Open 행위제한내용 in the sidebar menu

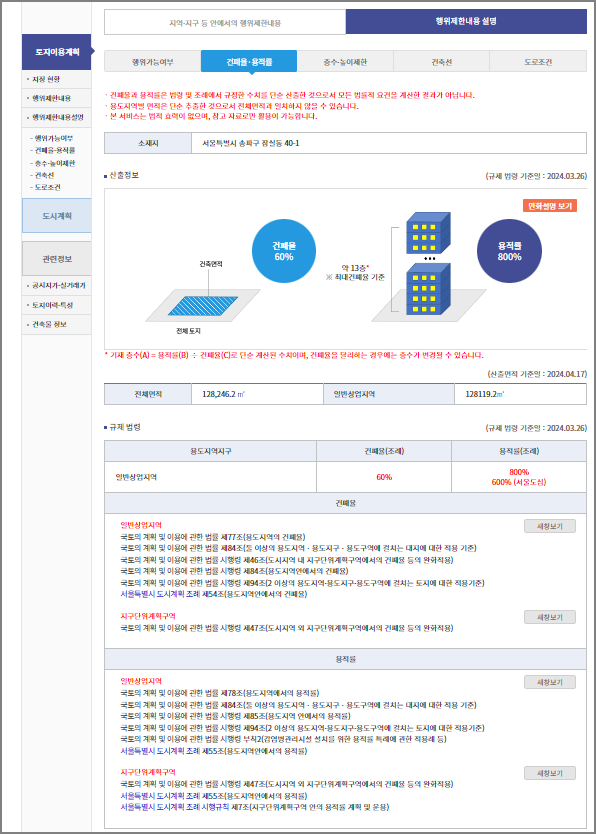51,98
